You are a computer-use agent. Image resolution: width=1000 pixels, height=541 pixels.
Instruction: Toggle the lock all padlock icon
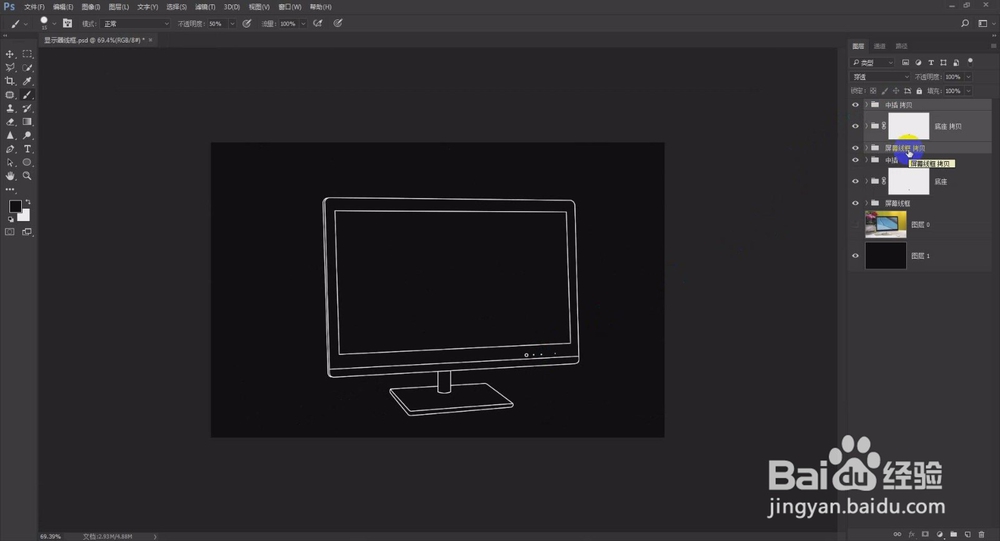pyautogui.click(x=919, y=91)
